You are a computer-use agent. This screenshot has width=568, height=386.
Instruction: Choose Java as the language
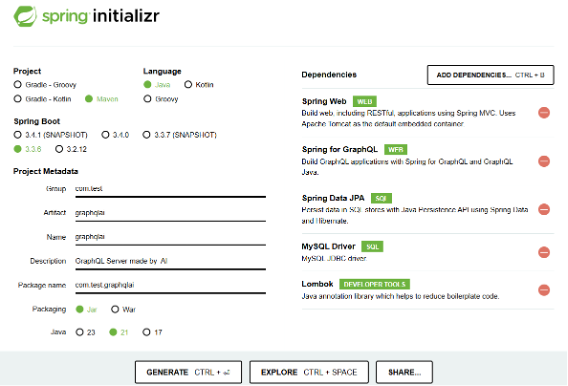pos(156,85)
